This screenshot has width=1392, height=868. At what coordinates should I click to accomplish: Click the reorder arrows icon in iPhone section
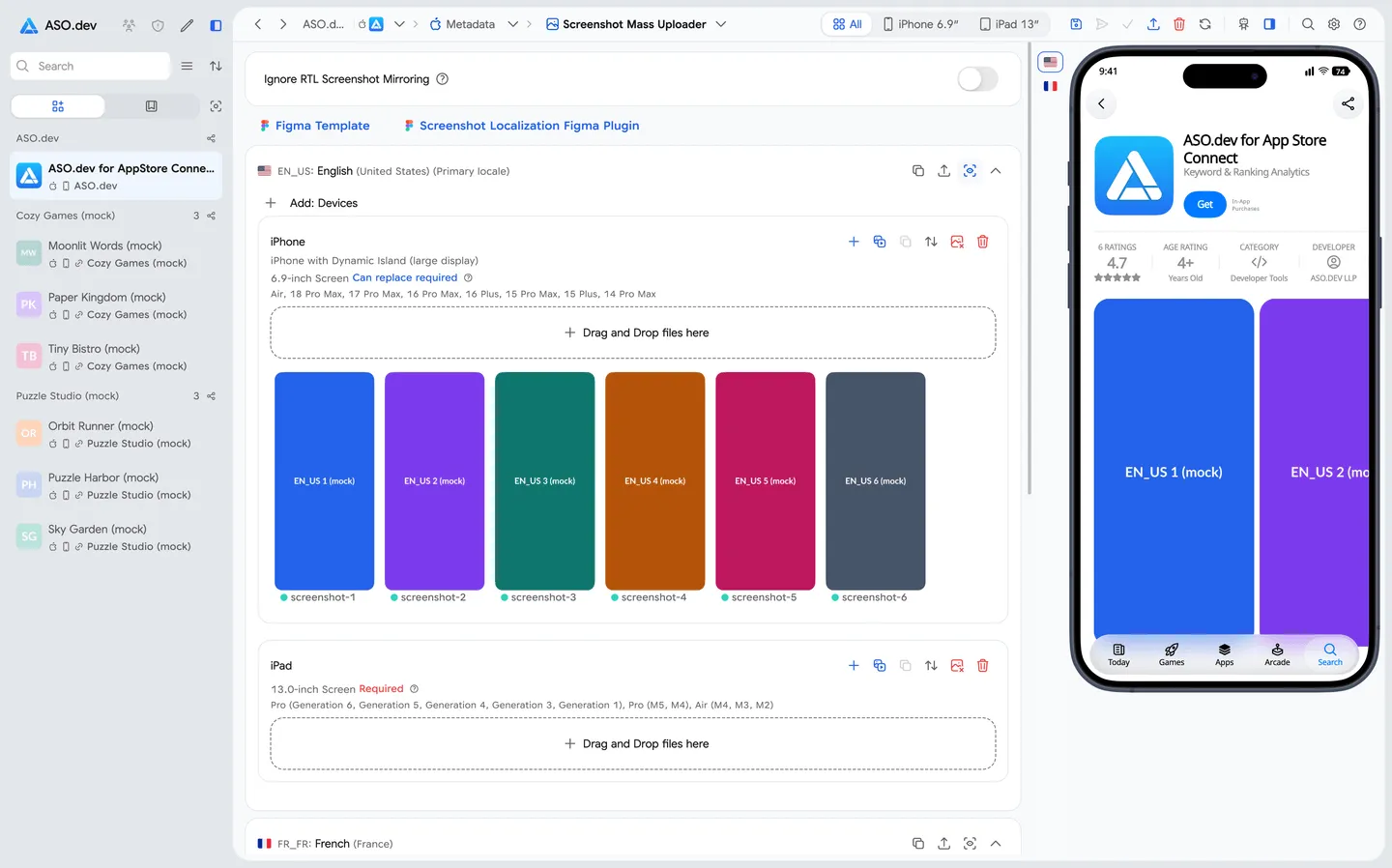[x=931, y=242]
